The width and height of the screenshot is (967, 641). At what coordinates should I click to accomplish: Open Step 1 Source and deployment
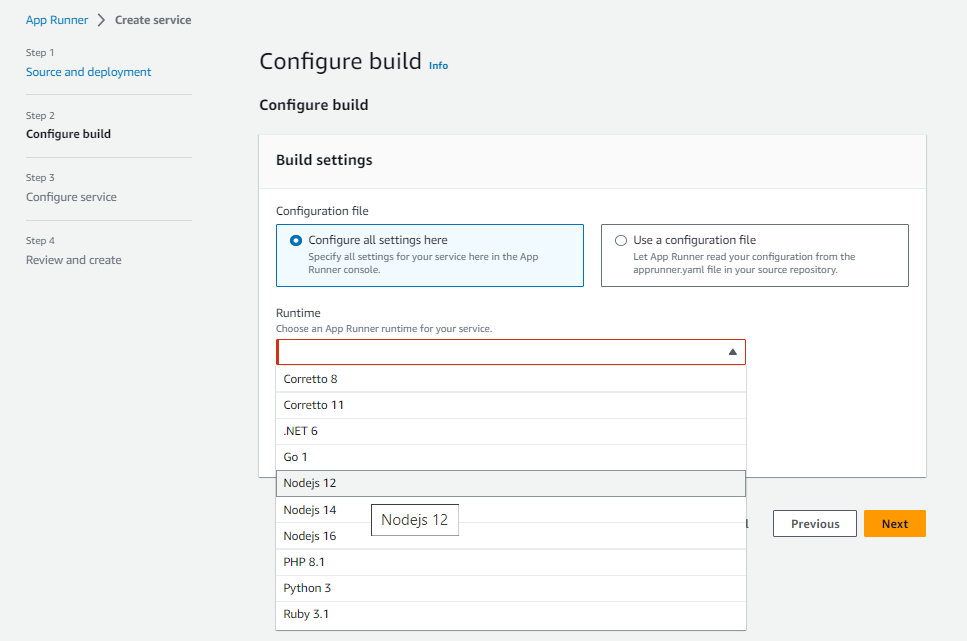[88, 71]
